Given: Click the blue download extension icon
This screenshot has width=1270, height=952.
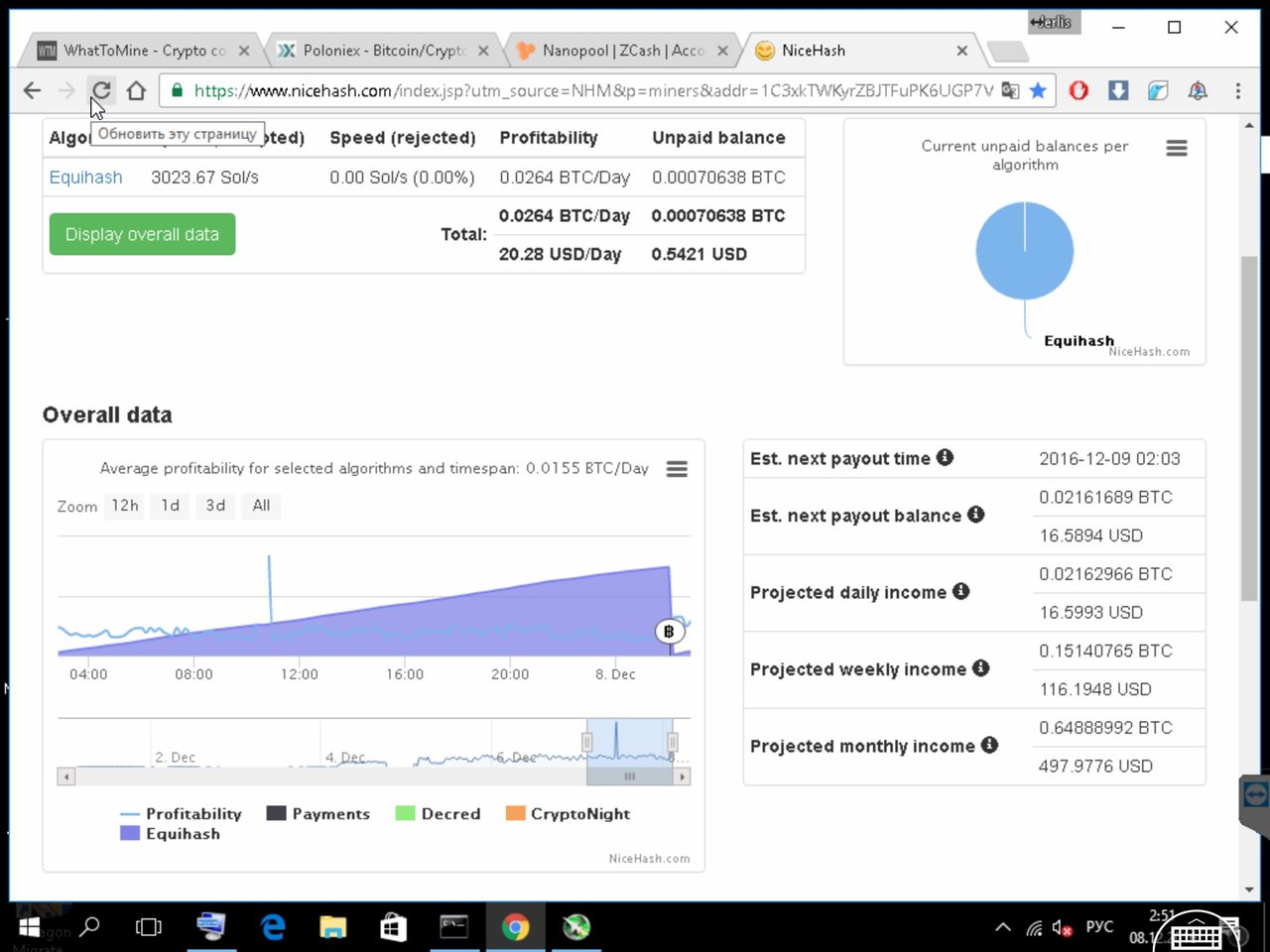Looking at the screenshot, I should 1118,91.
